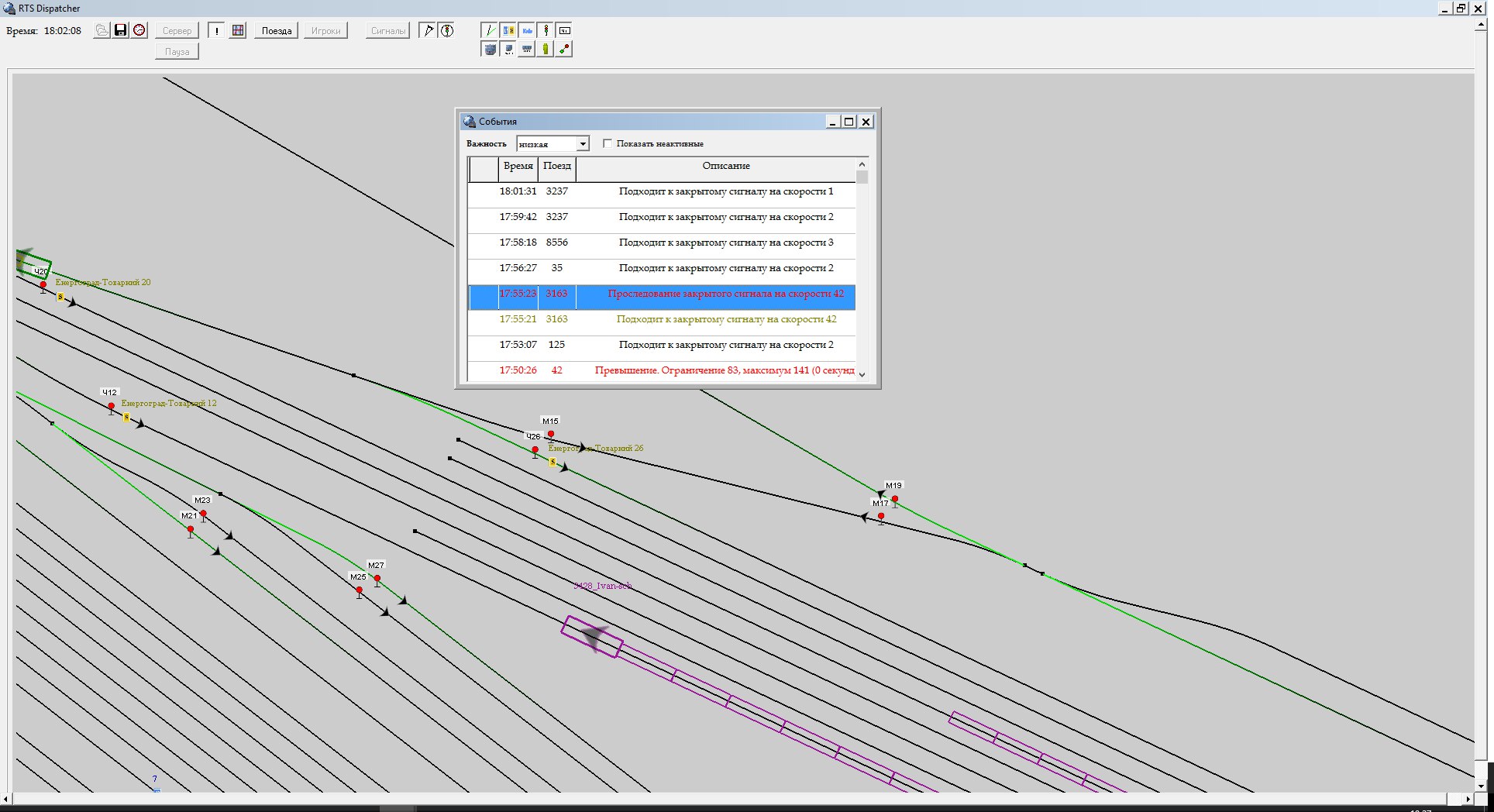The height and width of the screenshot is (812, 1494).
Task: Click the red signal М17 on the map
Action: (881, 517)
